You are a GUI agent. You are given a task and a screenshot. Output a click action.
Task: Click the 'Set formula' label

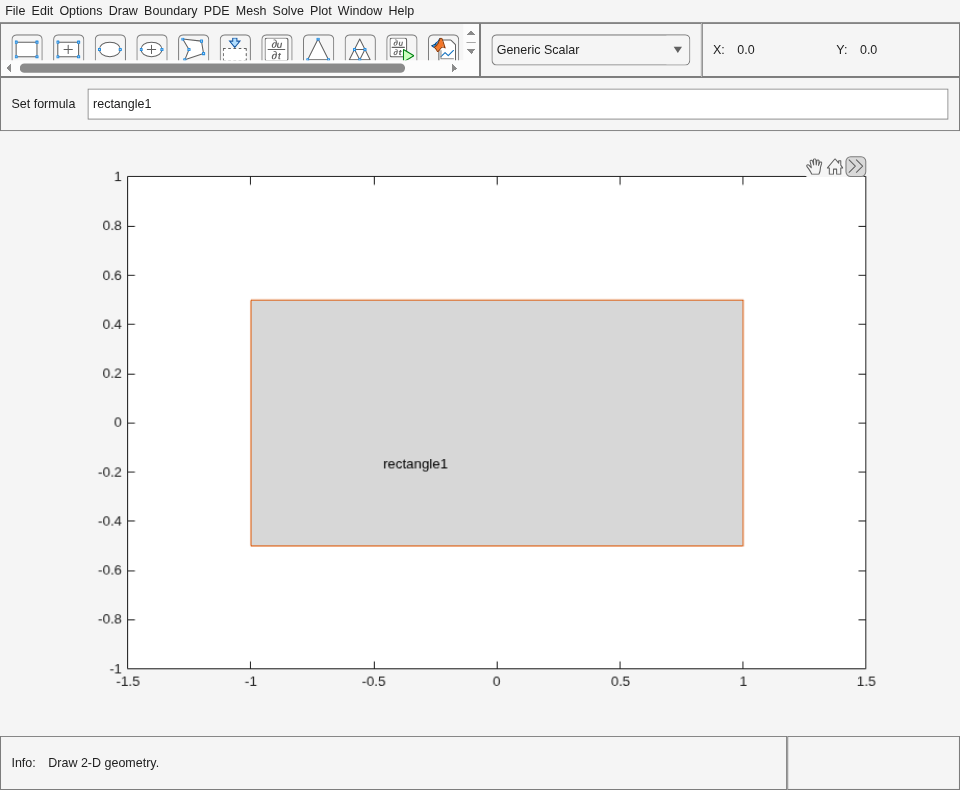[43, 104]
